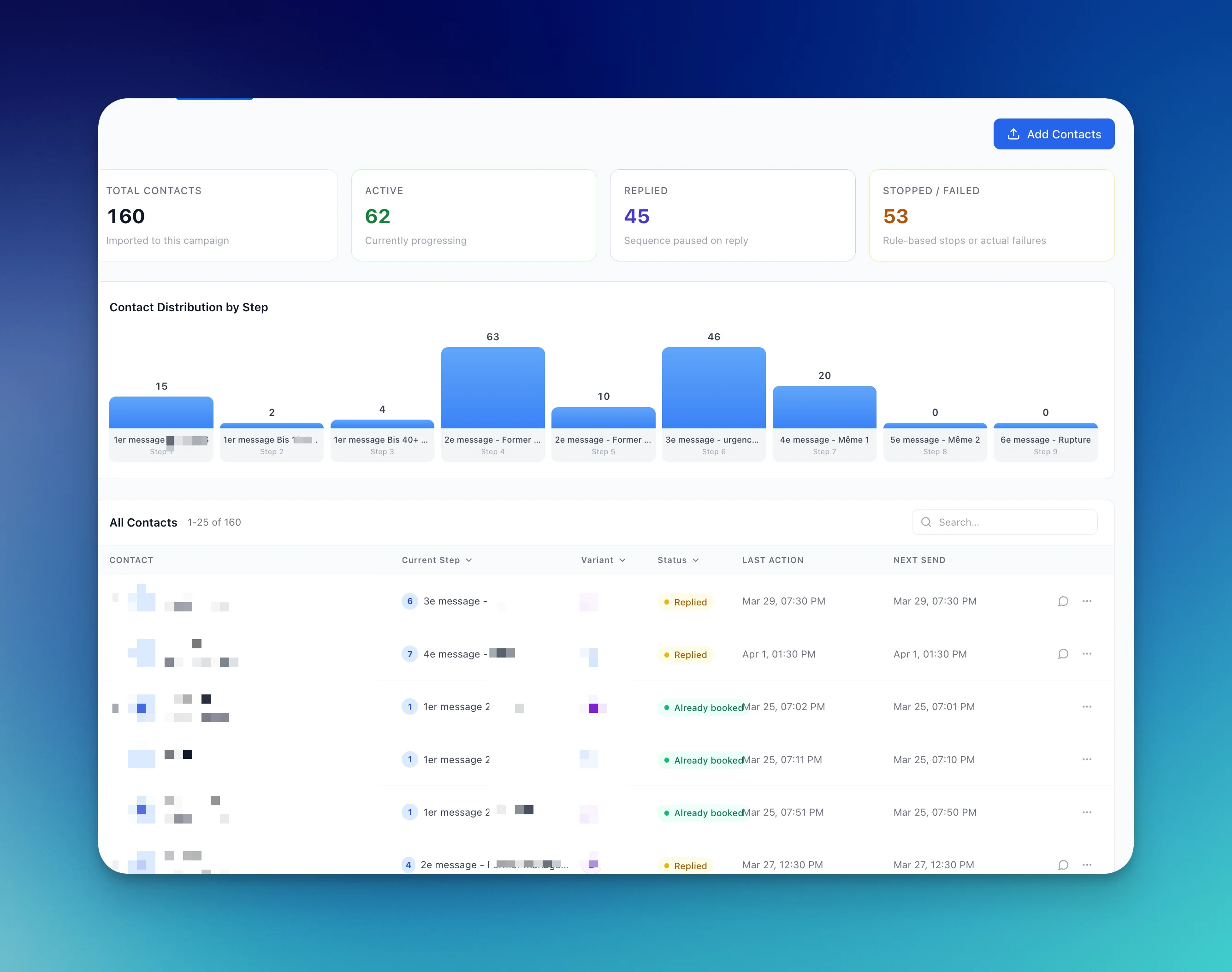Click the Active card showing 62
The image size is (1232, 972).
(474, 215)
